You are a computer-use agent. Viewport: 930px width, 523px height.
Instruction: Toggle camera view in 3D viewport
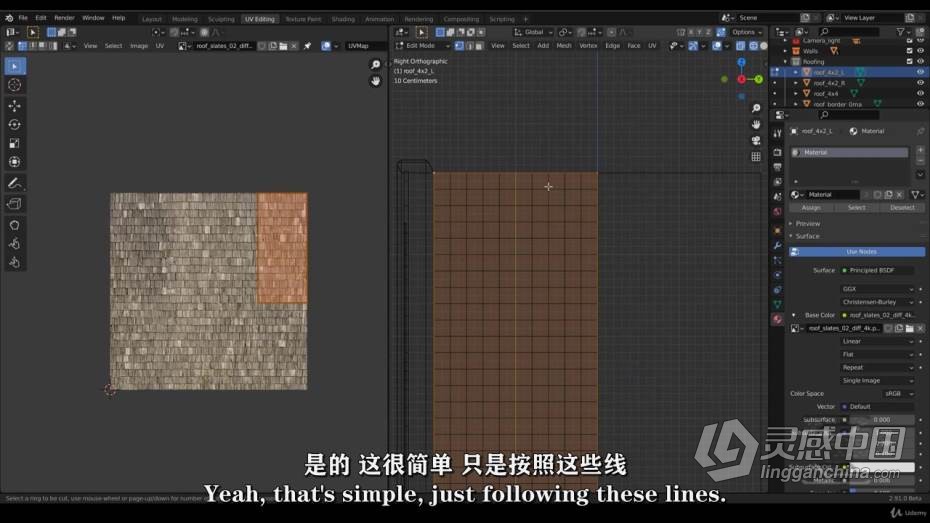[756, 141]
